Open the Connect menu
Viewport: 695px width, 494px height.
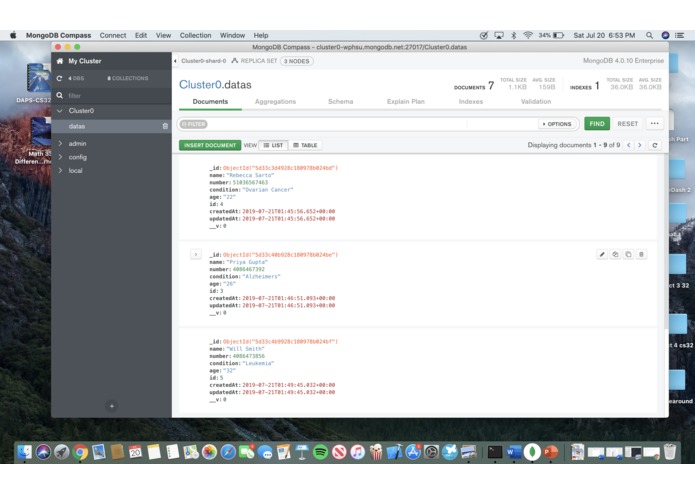113,35
